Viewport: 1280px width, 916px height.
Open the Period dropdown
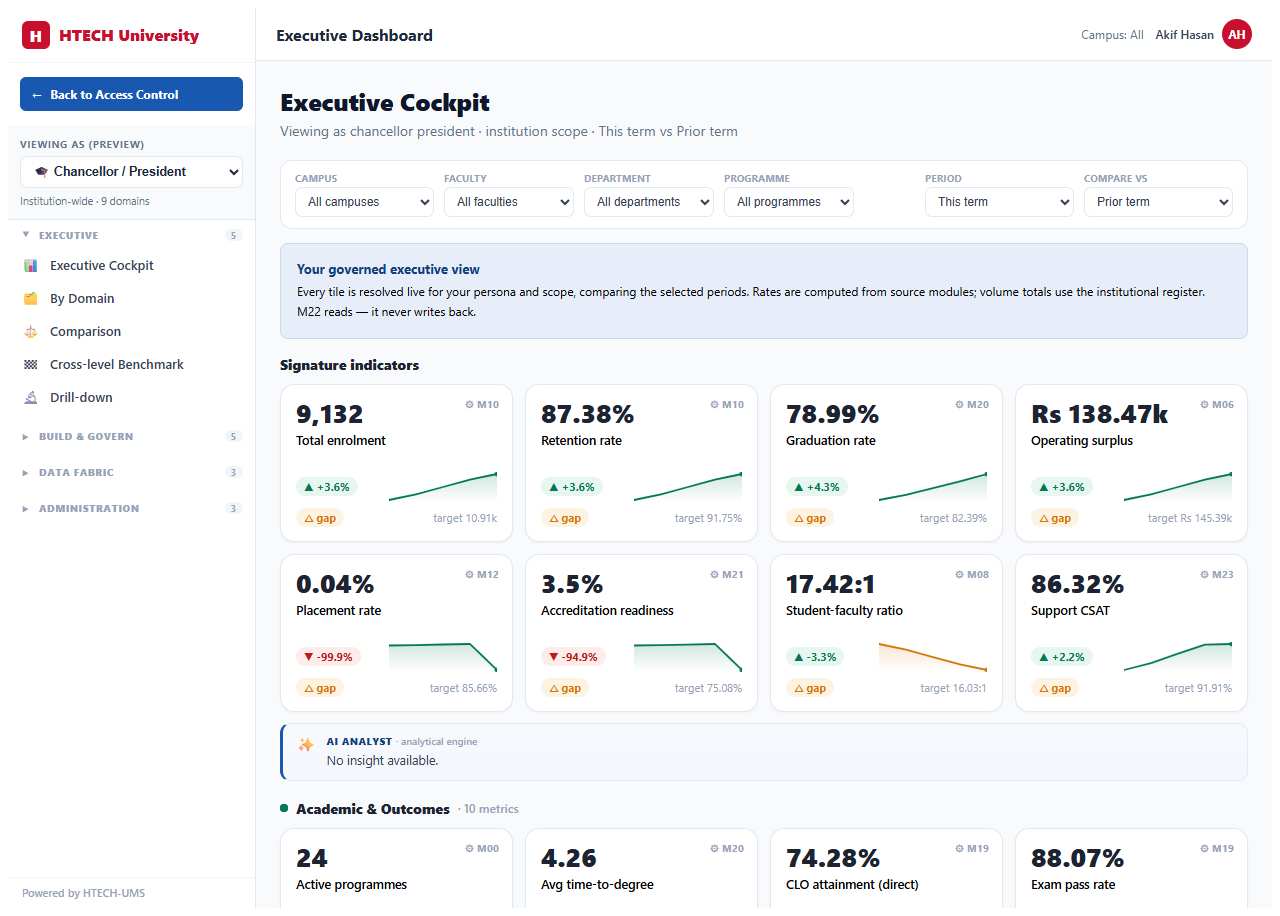coord(999,202)
